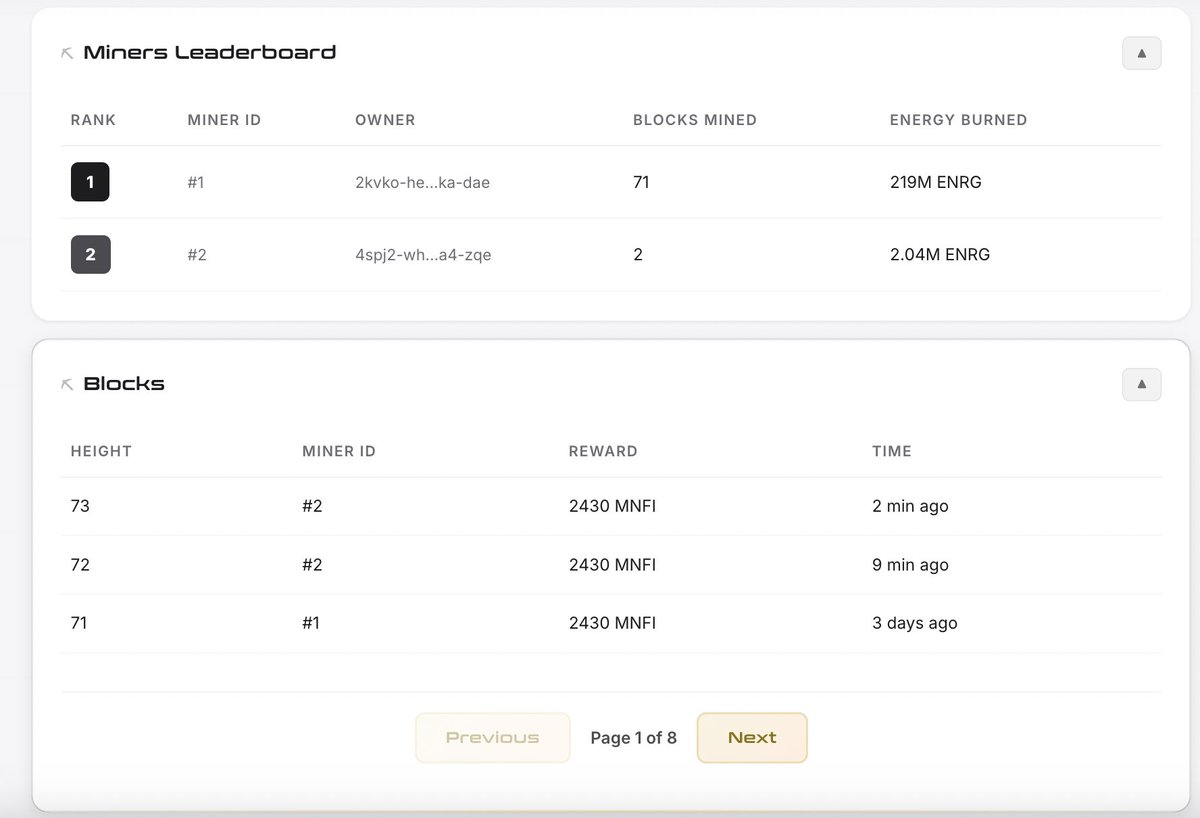Click the 2430 MNFI reward for block 71
1200x818 pixels.
[x=612, y=623]
